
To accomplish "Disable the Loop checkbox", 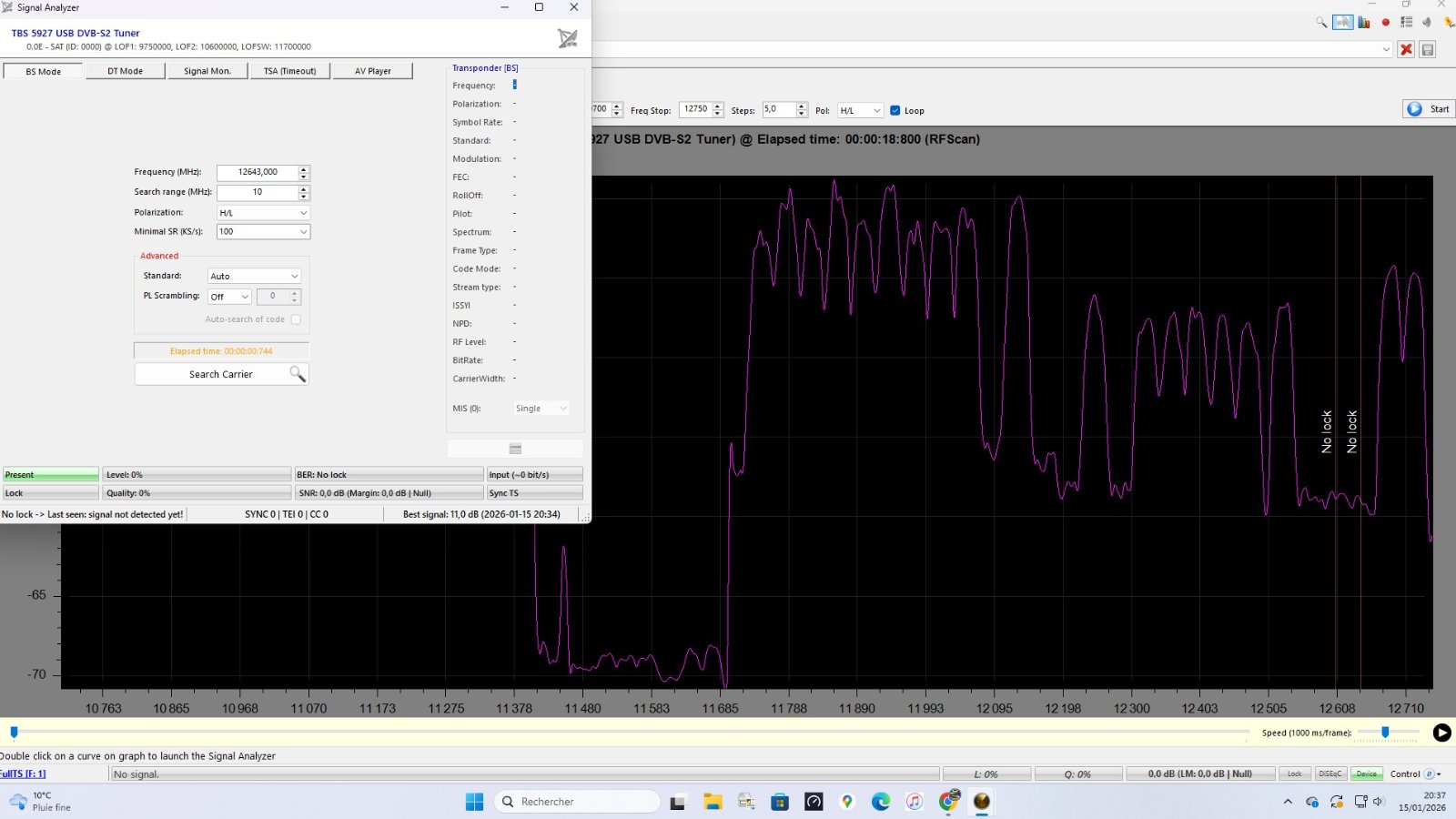I will (x=895, y=111).
